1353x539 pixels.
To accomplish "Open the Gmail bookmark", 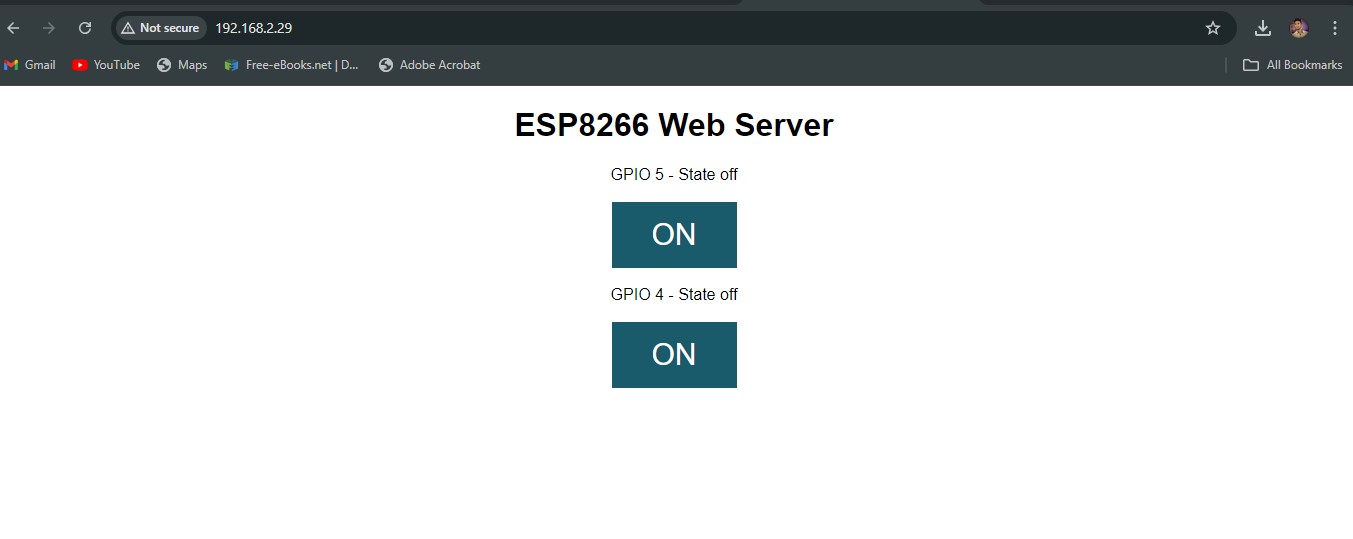I will 30,65.
